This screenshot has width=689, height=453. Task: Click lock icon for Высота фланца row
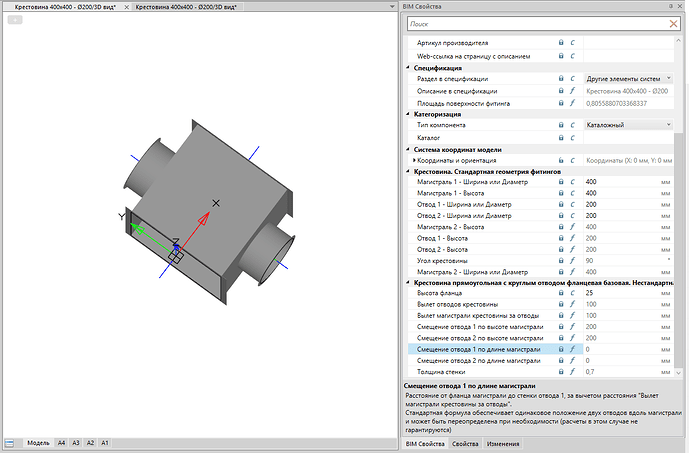(561, 293)
